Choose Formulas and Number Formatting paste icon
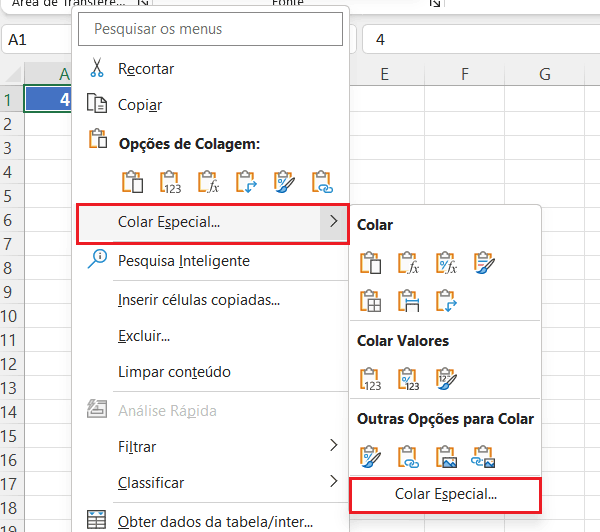Screen dimensions: 600x532 (x=446, y=263)
